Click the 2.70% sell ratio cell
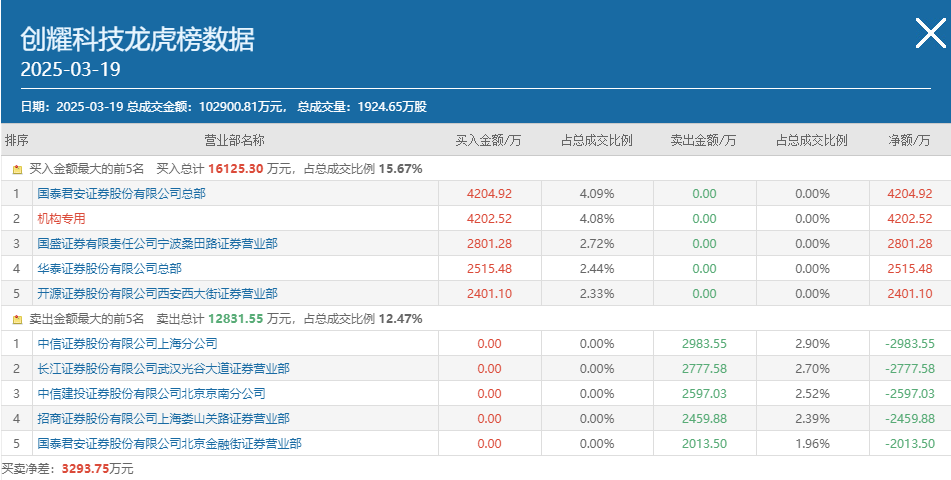951x480 pixels. (x=812, y=368)
